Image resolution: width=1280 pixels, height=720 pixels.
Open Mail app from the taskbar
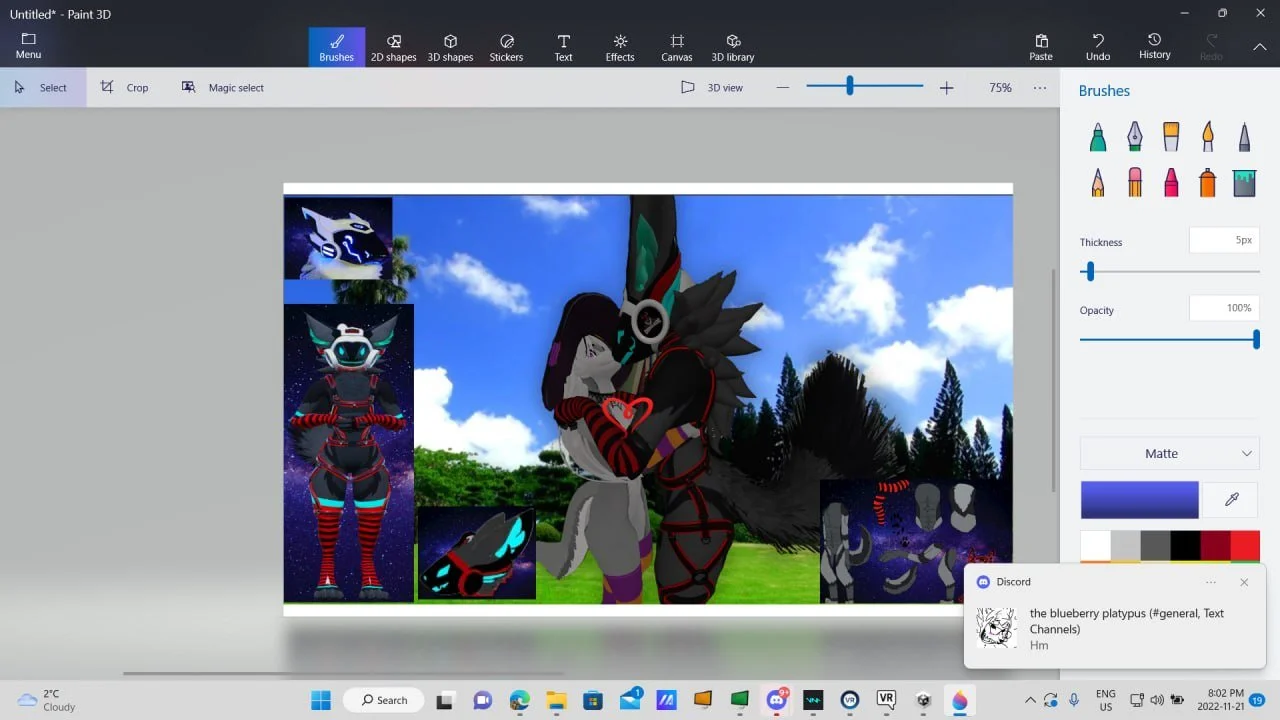click(630, 700)
